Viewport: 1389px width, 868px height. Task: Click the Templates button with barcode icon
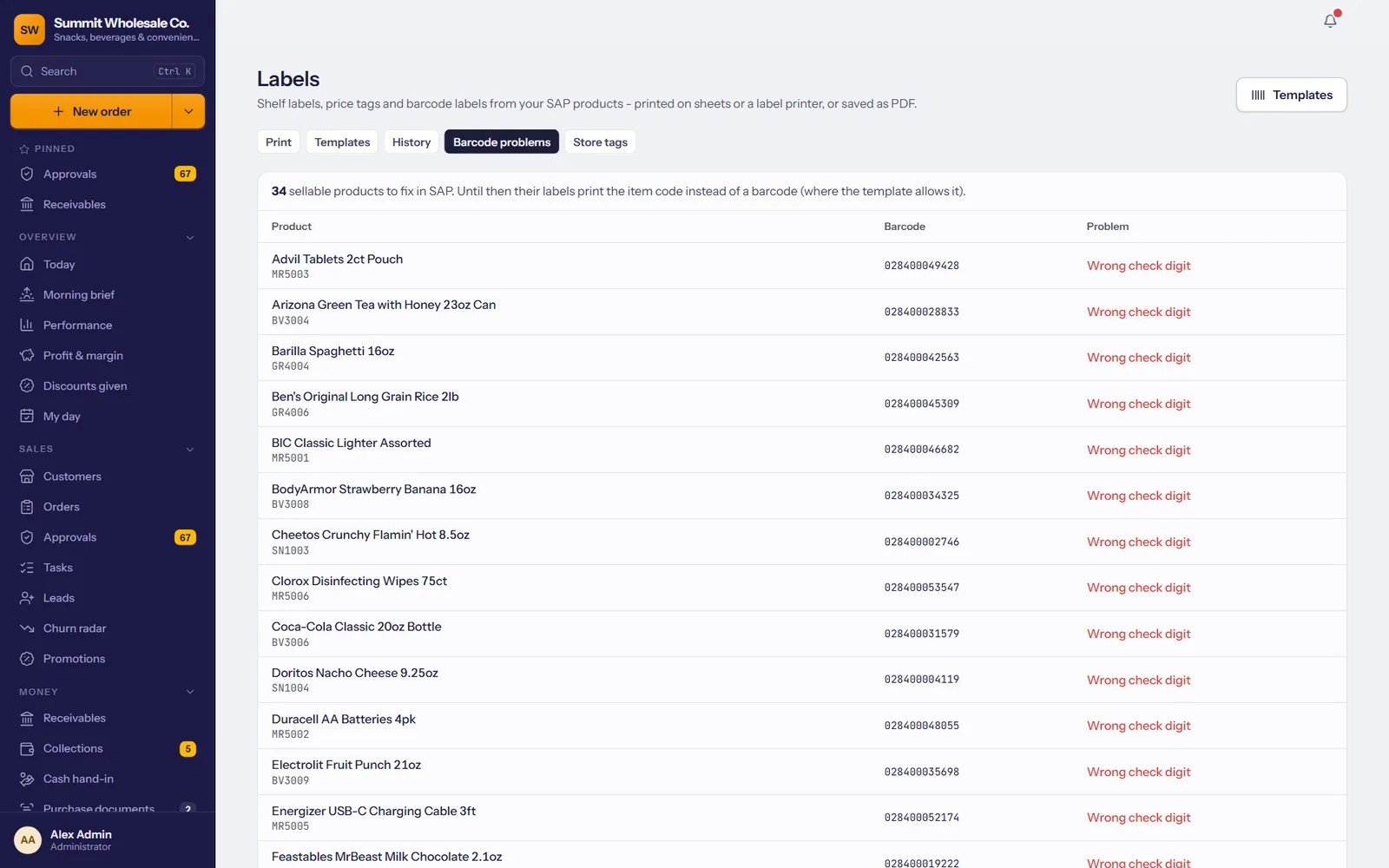point(1291,95)
